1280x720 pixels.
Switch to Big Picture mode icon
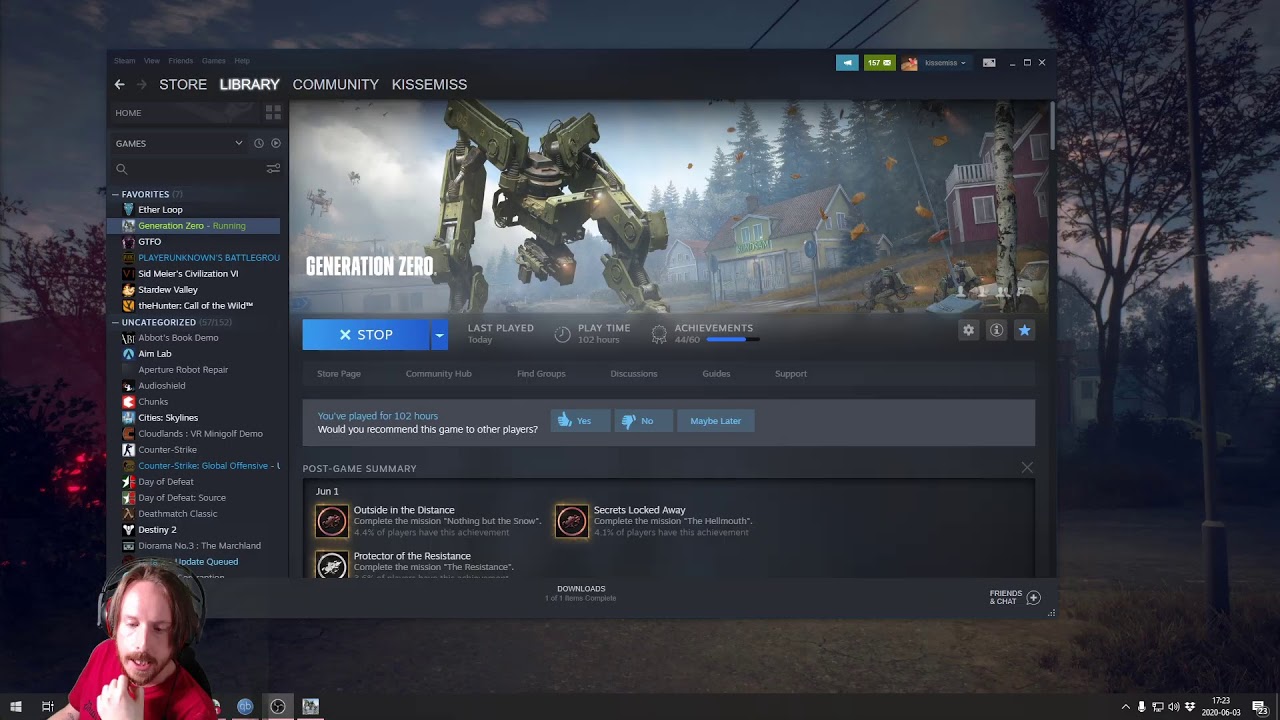[x=989, y=62]
